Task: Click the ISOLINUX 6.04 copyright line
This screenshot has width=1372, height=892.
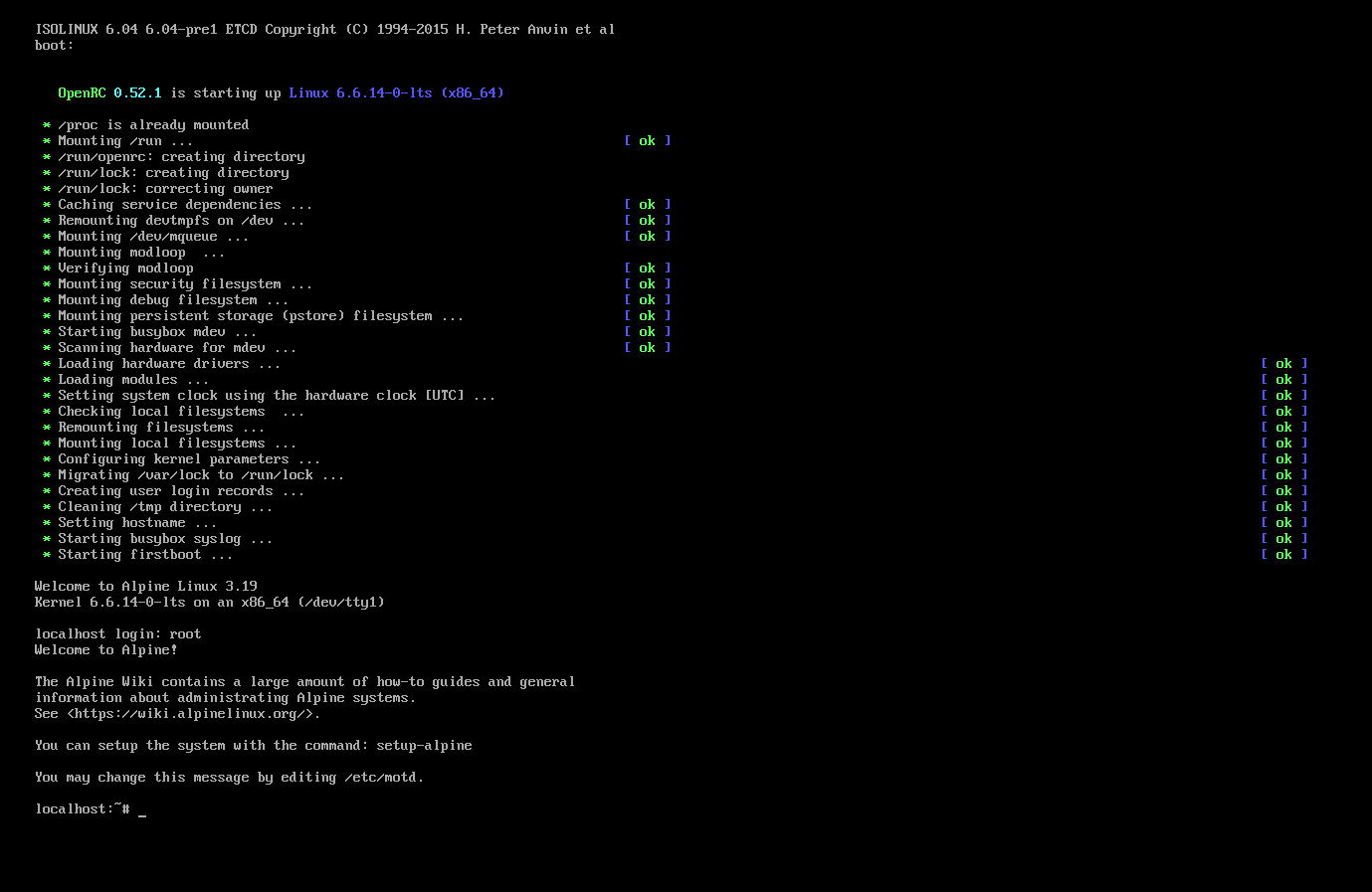Action: [x=324, y=30]
